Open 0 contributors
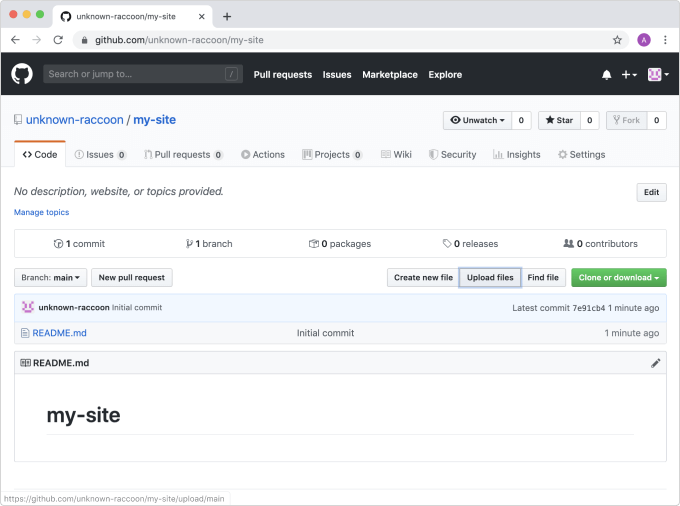680x506 pixels. click(601, 244)
